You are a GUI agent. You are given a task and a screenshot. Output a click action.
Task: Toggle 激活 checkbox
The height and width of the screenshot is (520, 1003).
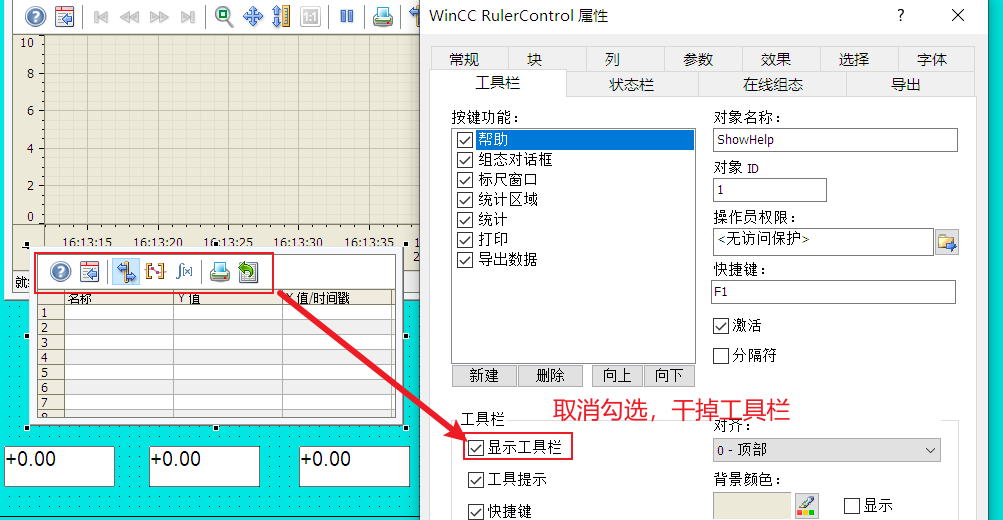tap(721, 326)
